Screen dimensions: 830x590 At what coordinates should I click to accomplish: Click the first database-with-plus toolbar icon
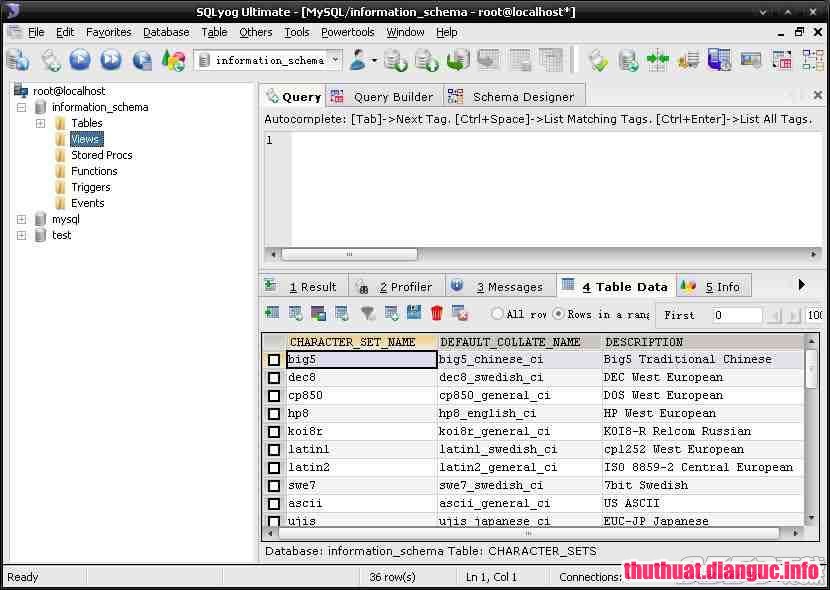(395, 60)
